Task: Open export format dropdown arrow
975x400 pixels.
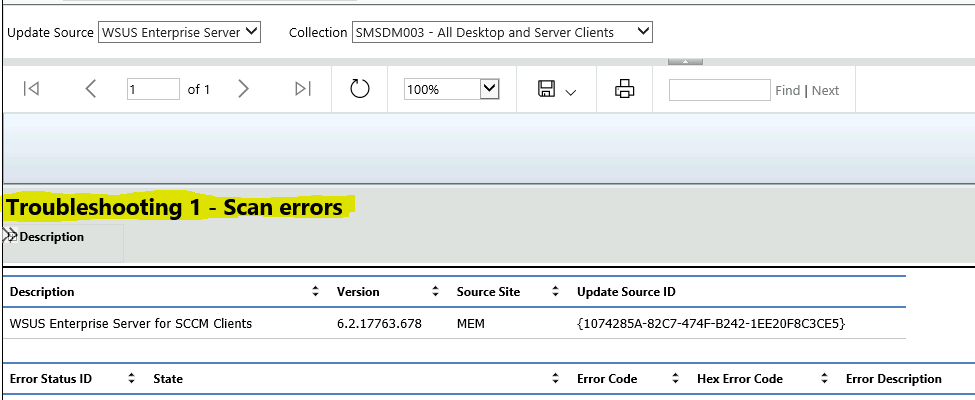Action: click(571, 93)
